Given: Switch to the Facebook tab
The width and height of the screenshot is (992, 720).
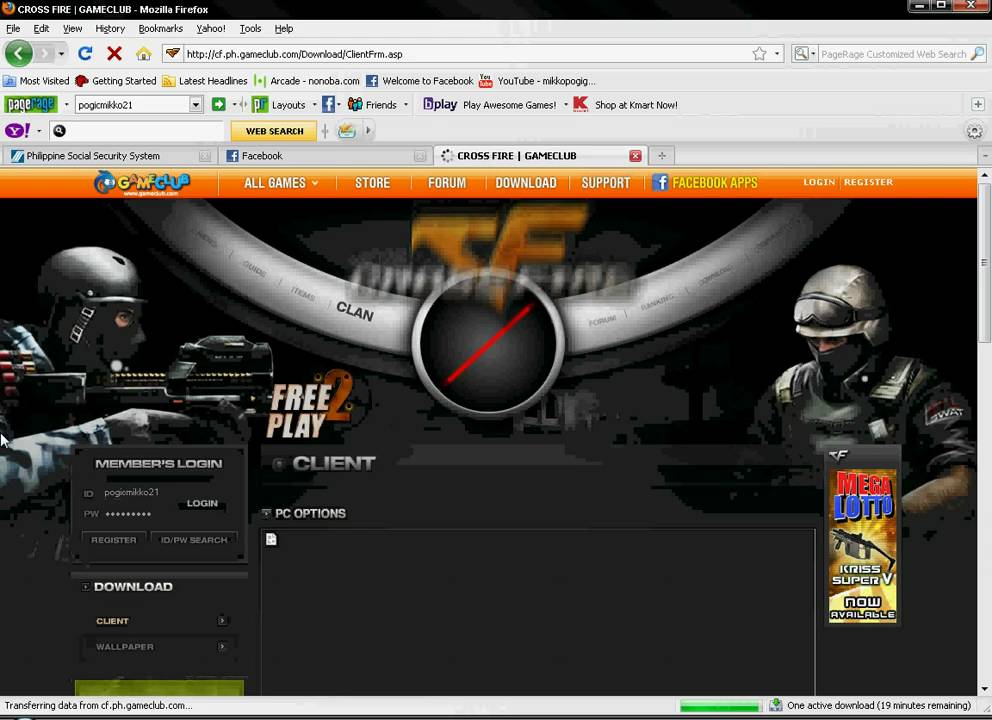Looking at the screenshot, I should click(325, 156).
